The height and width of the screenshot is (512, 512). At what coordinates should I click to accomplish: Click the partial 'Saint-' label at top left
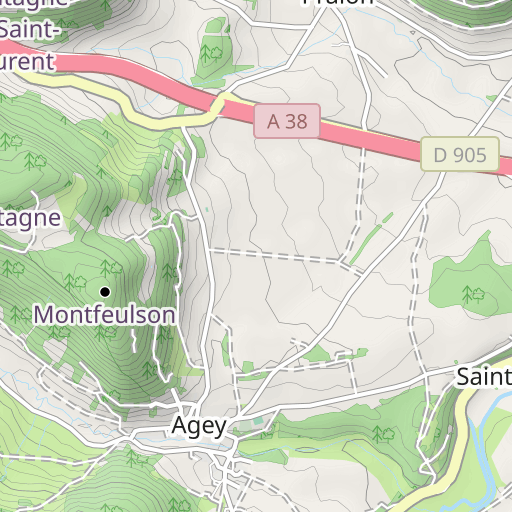[30, 29]
